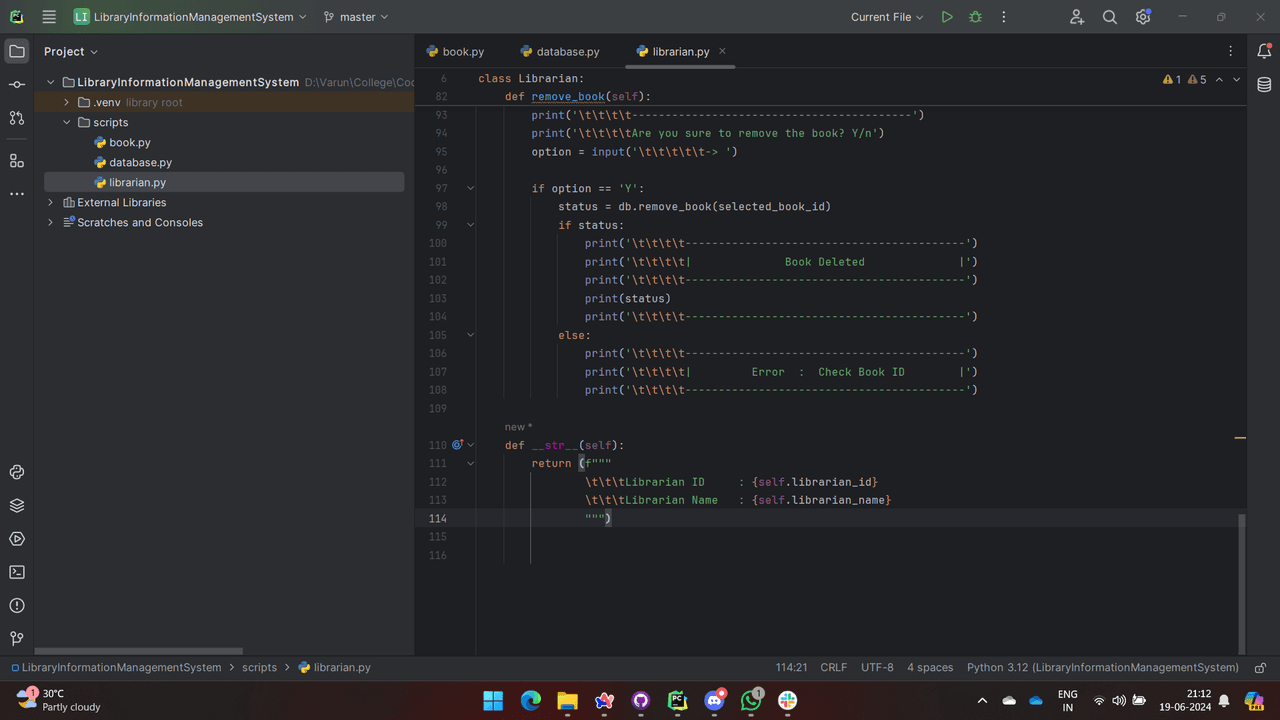Toggle the Project tool window folder icon
1280x720 pixels.
pyautogui.click(x=17, y=51)
